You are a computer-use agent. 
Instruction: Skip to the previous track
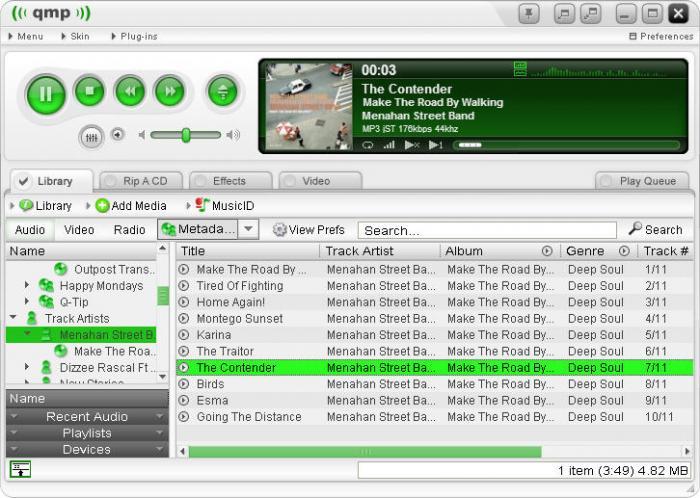tap(130, 91)
